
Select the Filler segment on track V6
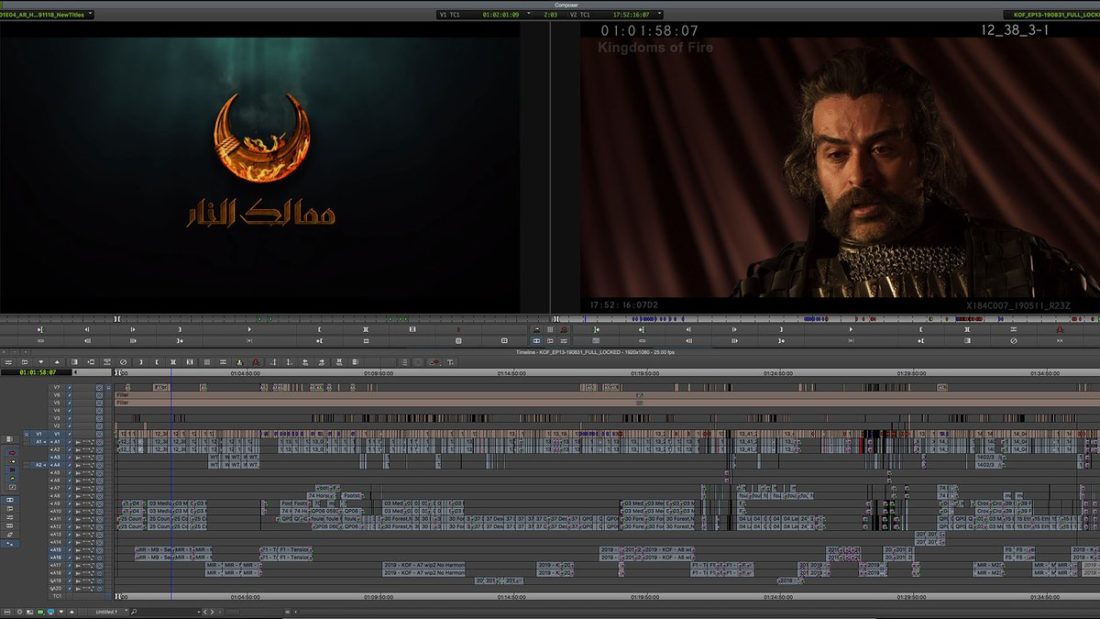tap(608, 395)
